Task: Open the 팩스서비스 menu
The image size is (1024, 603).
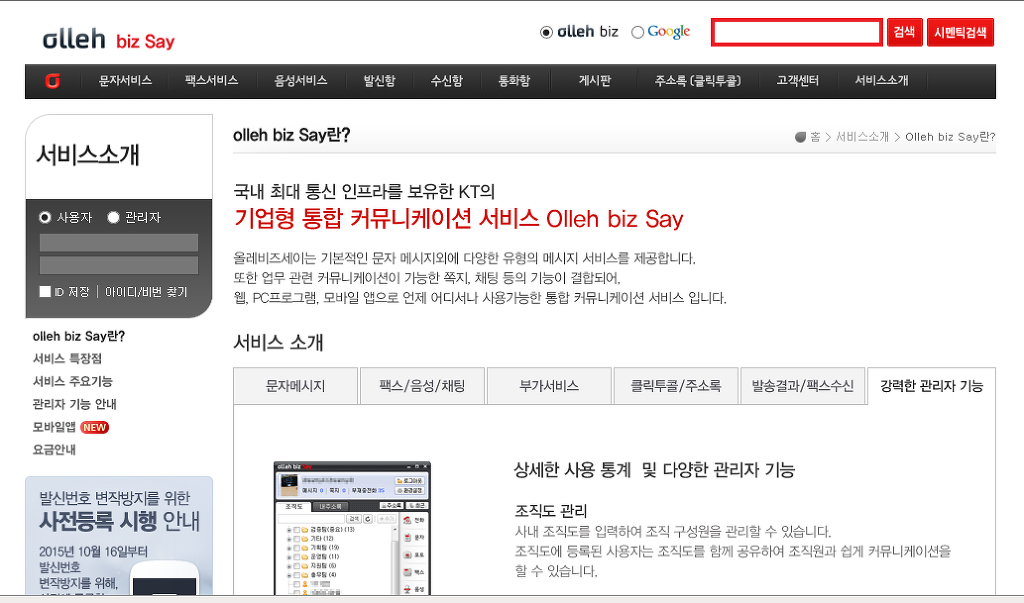Action: (x=211, y=80)
